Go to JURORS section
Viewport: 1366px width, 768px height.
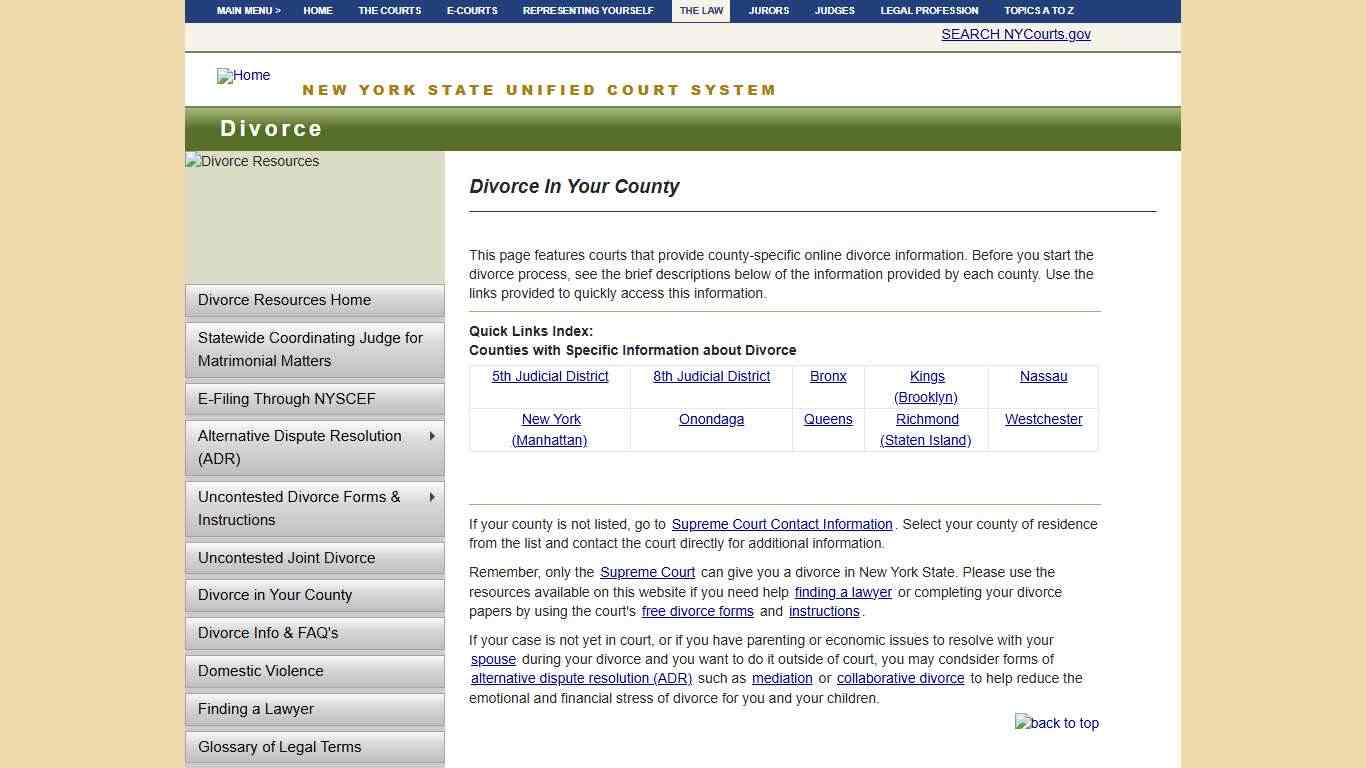coord(768,11)
